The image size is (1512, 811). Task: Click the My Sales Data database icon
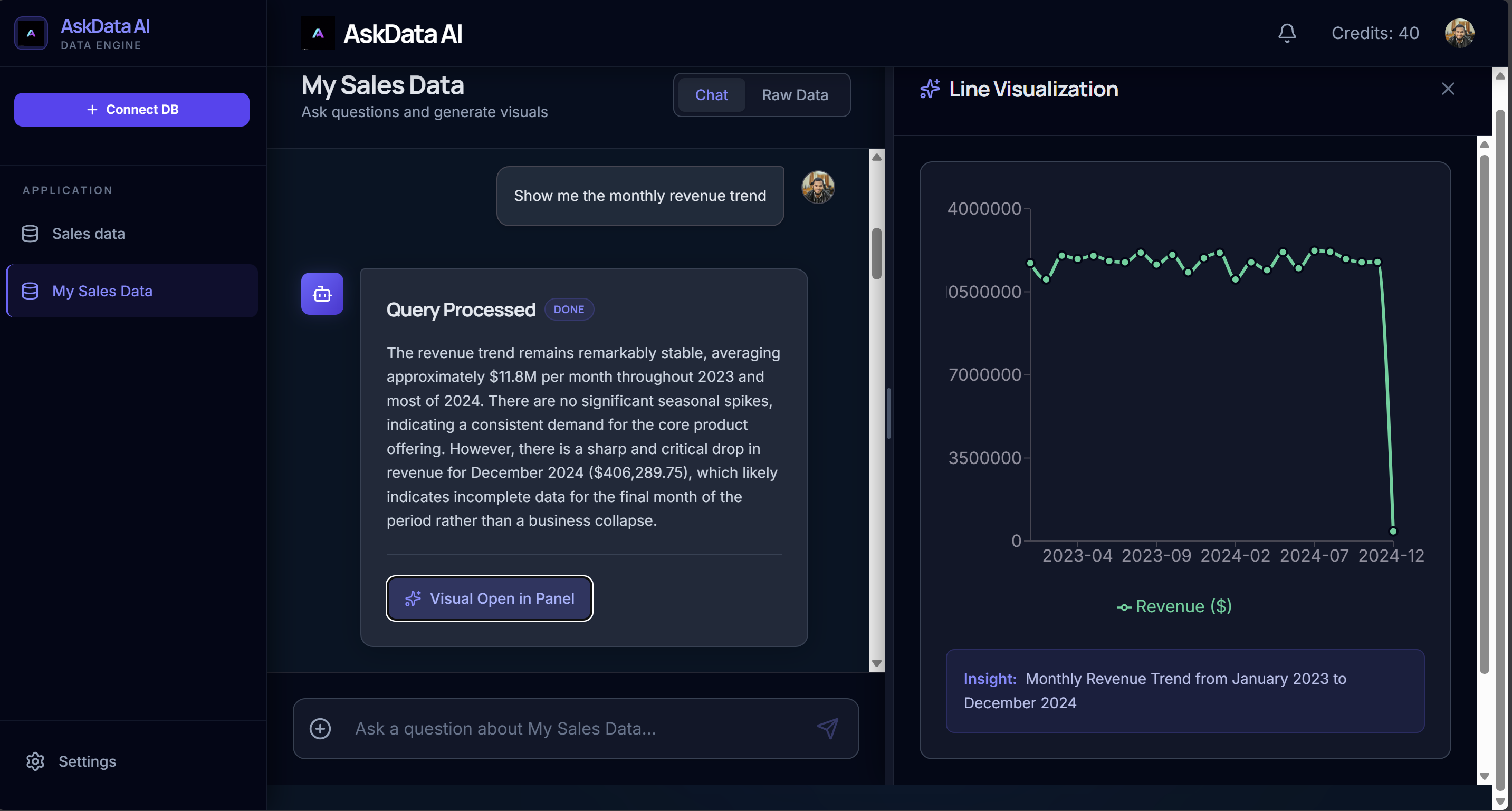coord(30,291)
